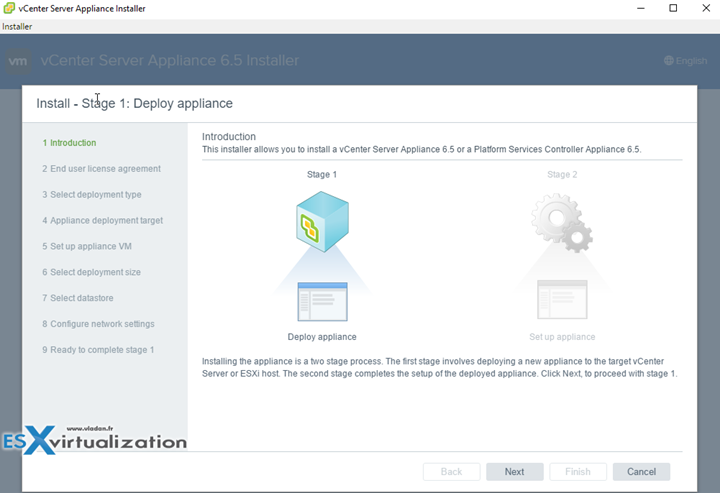Image resolution: width=720 pixels, height=493 pixels.
Task: Click the Stage 1 blue cube appliance icon
Action: (322, 222)
